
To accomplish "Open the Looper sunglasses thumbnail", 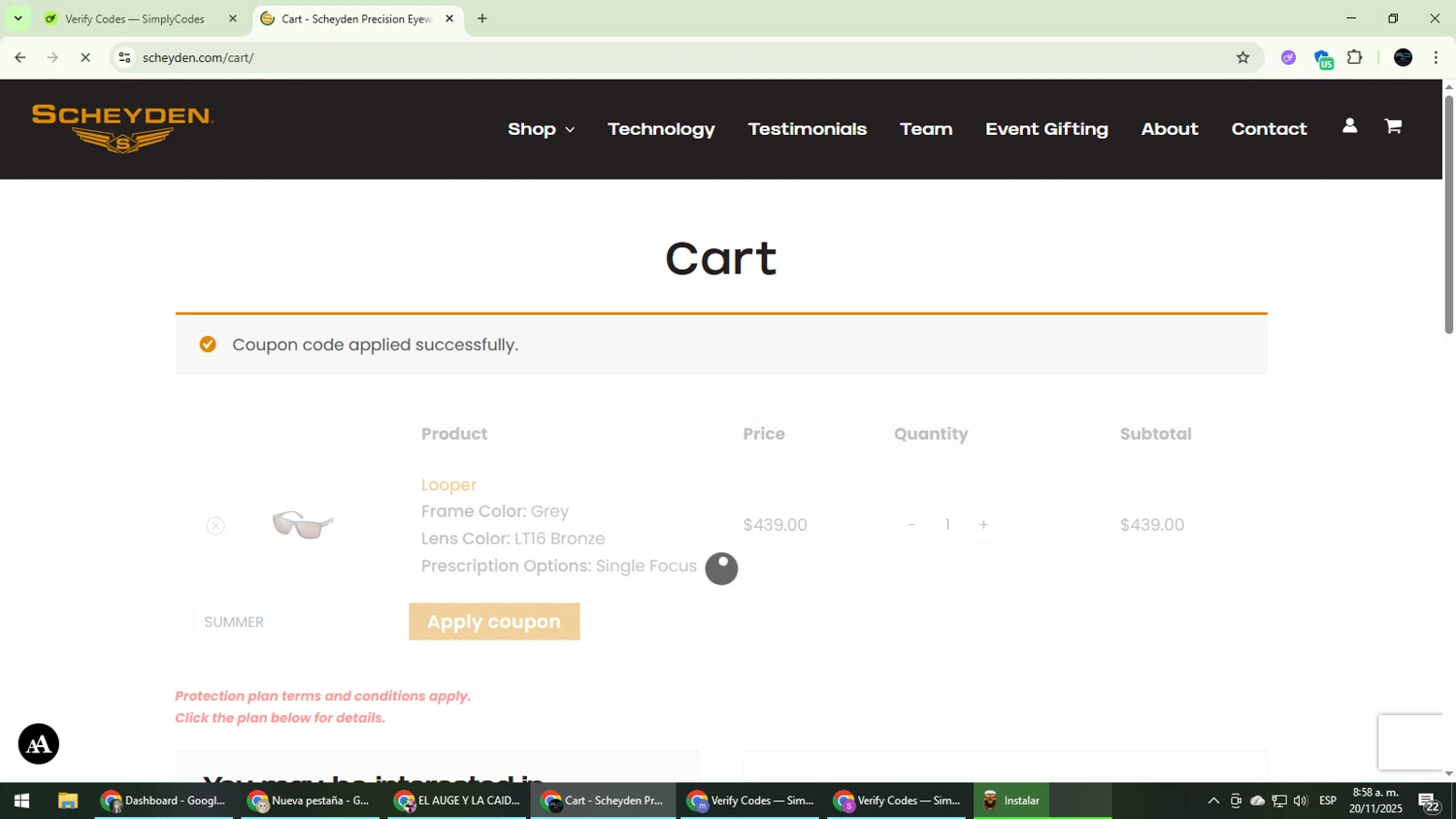I will 302,524.
